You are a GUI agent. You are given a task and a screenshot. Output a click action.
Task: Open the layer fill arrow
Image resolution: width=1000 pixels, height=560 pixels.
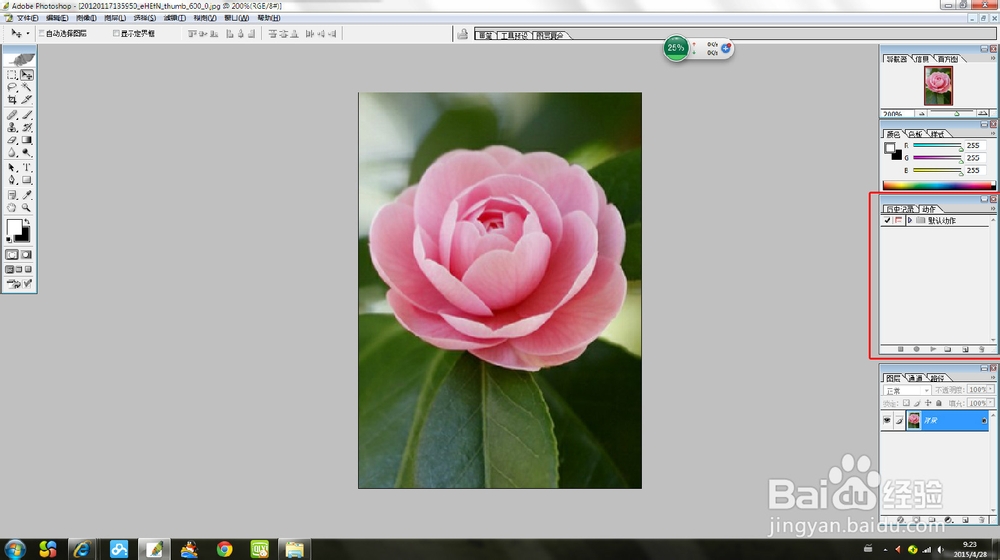(x=990, y=403)
